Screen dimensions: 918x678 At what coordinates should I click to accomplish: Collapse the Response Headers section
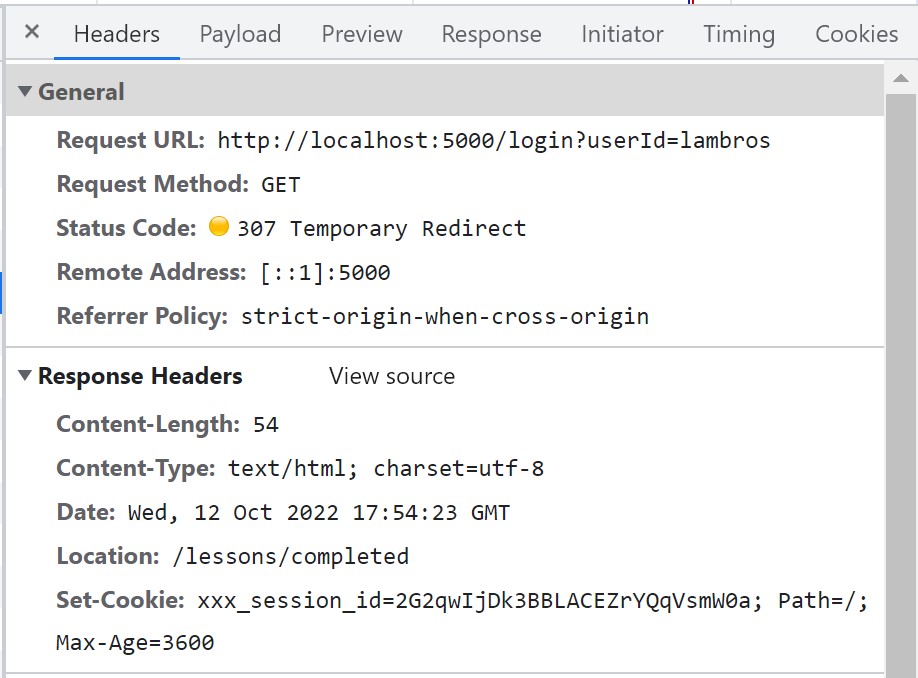point(139,376)
